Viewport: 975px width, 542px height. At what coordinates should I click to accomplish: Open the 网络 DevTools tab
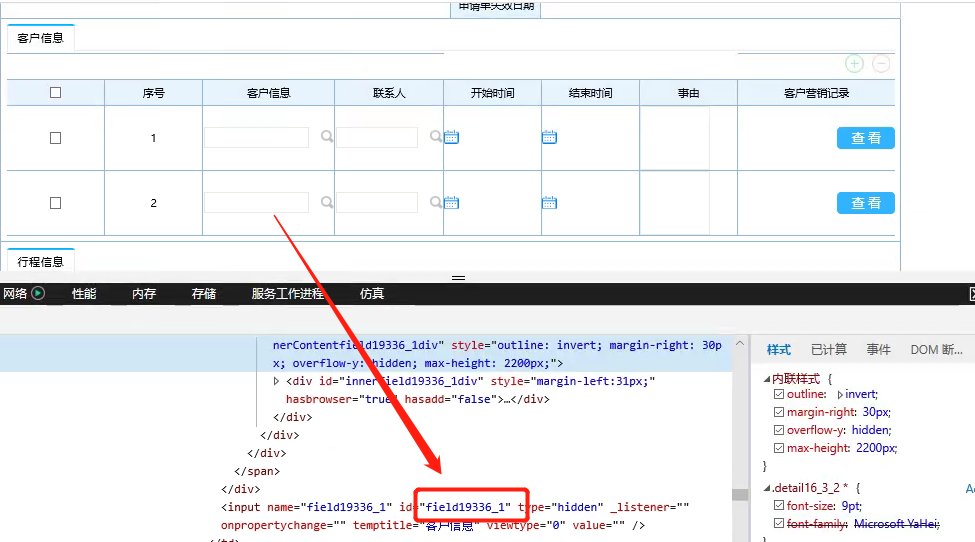(15, 293)
